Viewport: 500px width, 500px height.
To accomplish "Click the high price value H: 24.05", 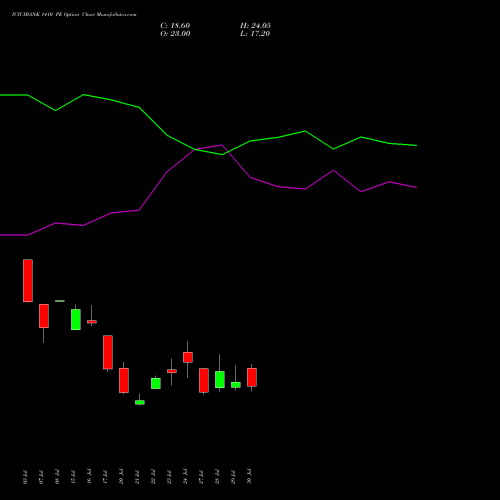I will point(255,26).
